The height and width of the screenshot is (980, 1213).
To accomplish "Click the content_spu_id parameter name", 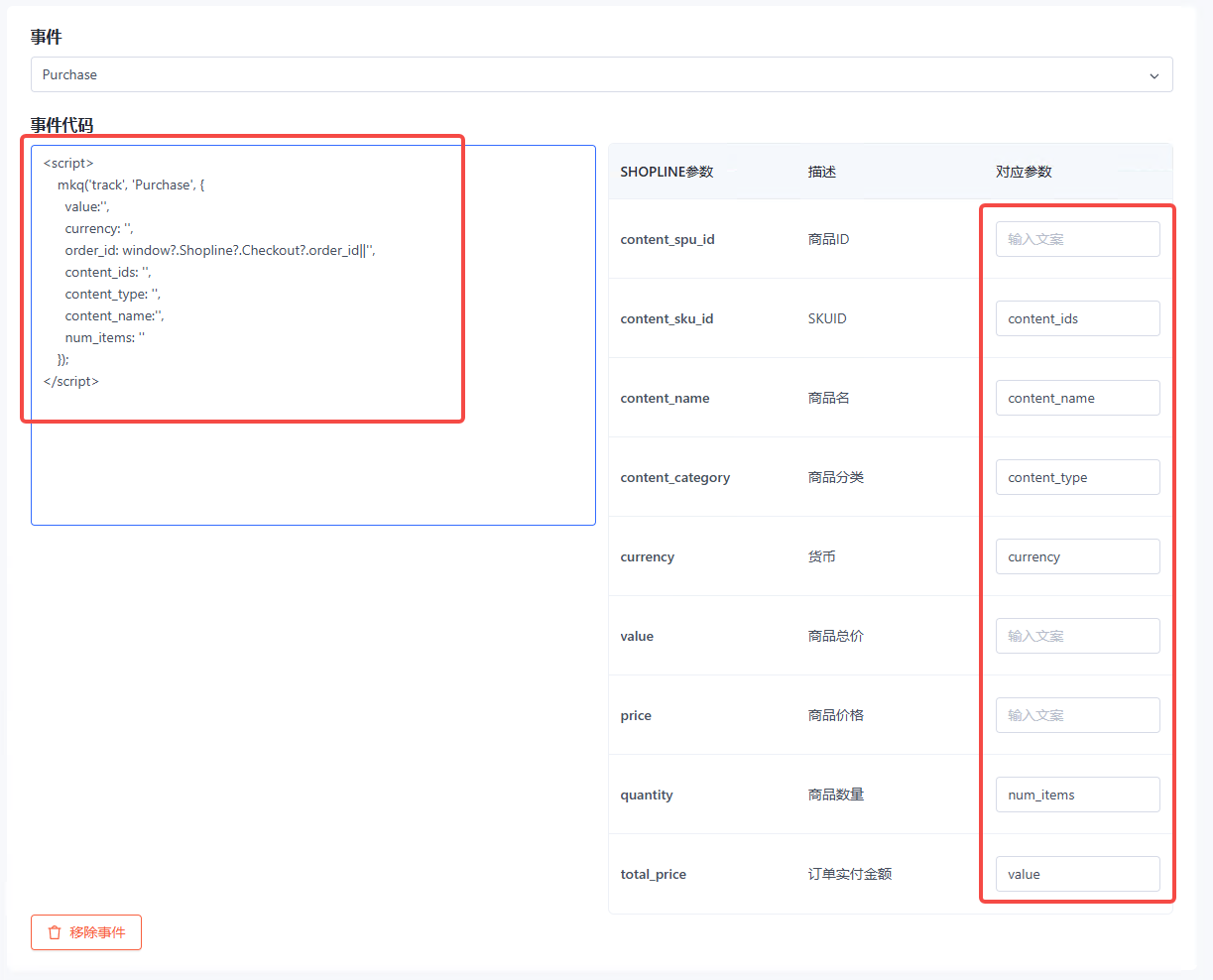I will coord(667,239).
